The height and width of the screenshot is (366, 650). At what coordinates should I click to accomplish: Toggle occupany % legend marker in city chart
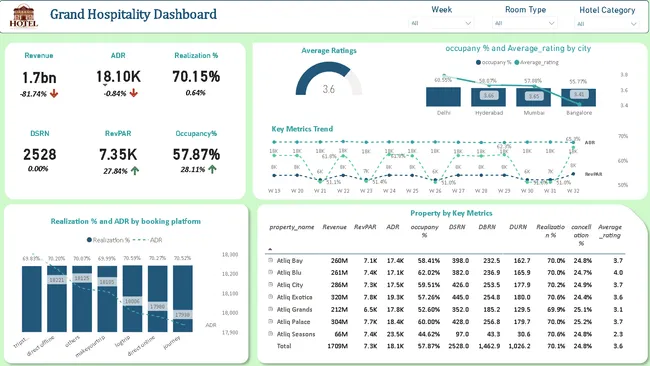pyautogui.click(x=478, y=62)
